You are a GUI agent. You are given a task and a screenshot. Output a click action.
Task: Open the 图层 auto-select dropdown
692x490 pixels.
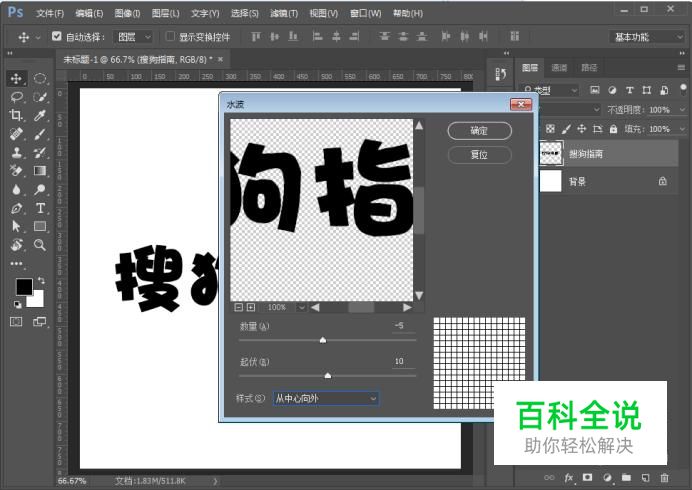(133, 37)
